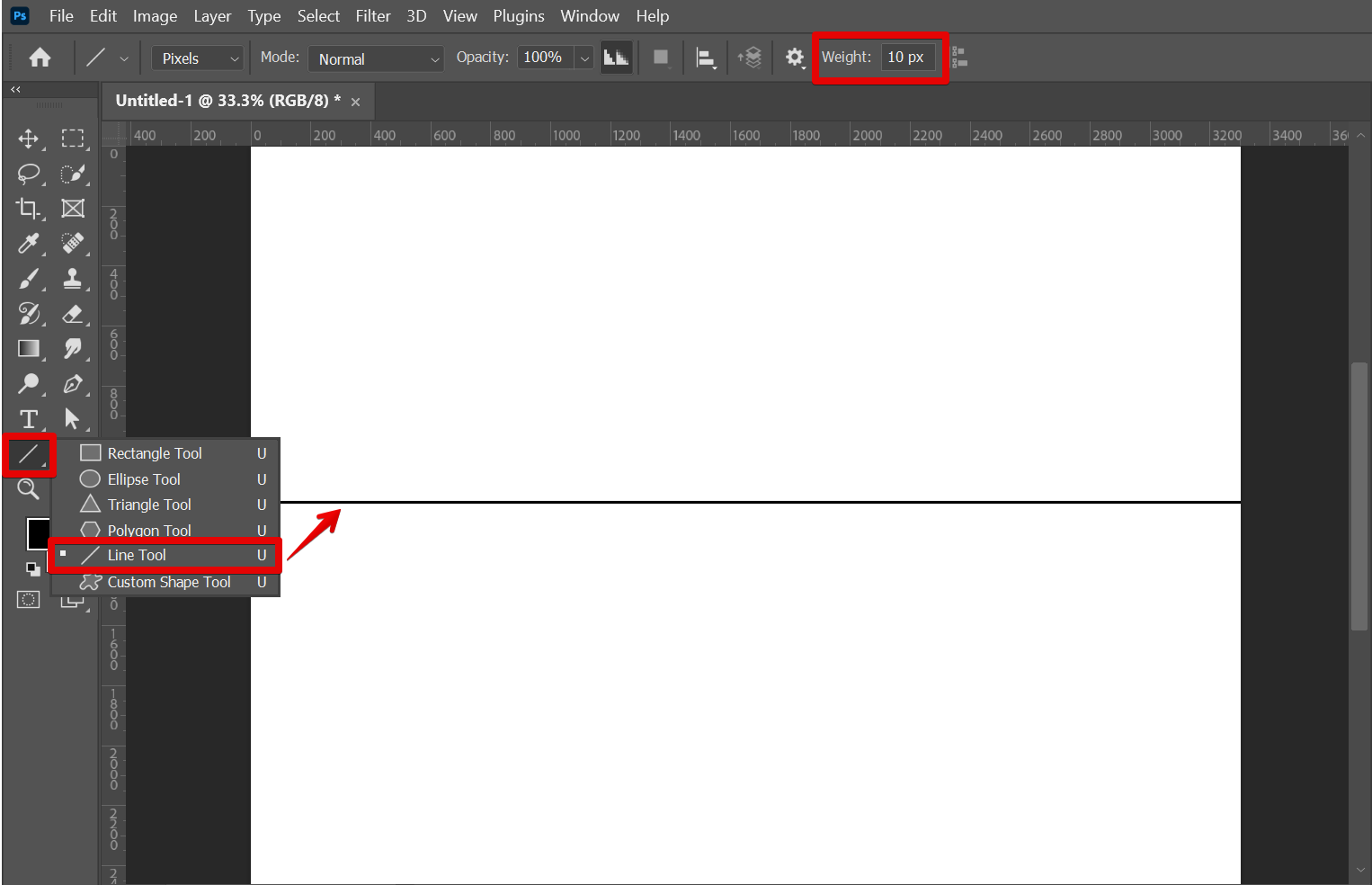Toggle Quick Mask mode icon
The width and height of the screenshot is (1372, 885).
28,600
